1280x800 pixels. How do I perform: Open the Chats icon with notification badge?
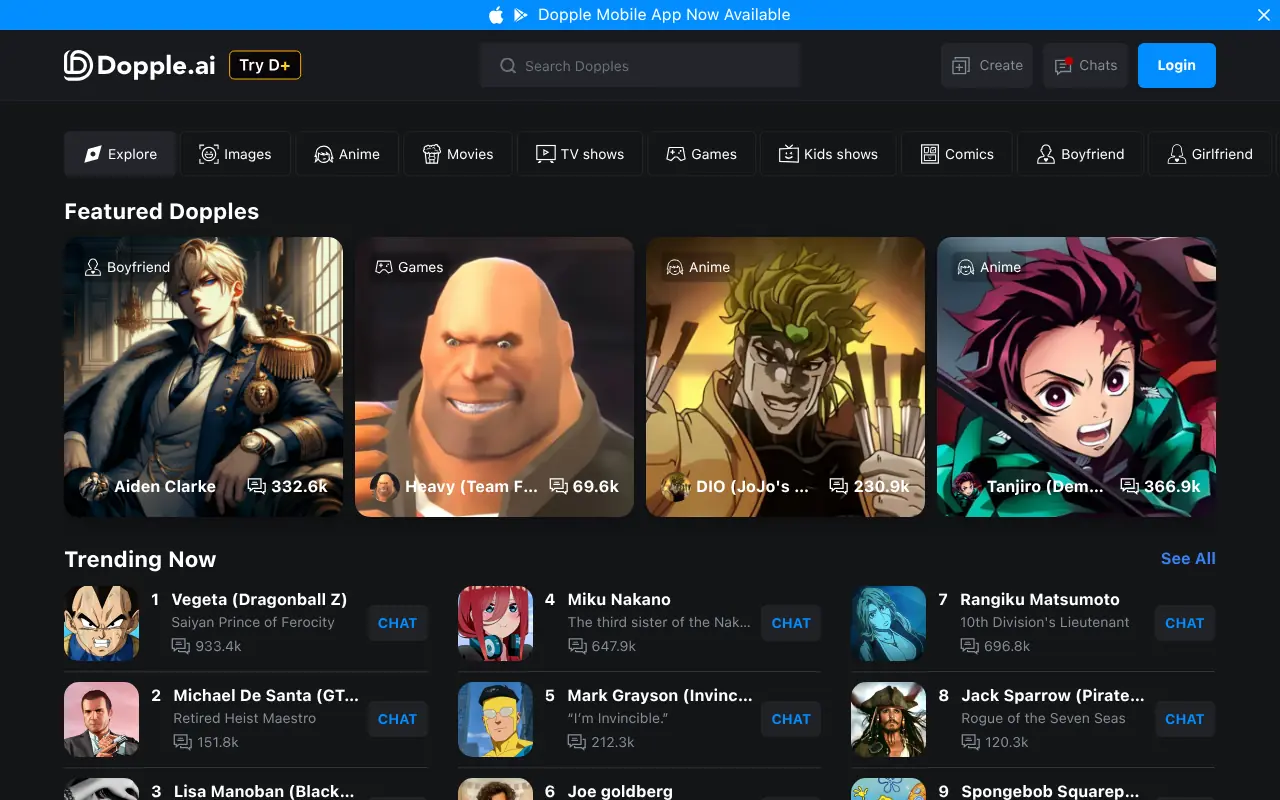[x=1062, y=65]
